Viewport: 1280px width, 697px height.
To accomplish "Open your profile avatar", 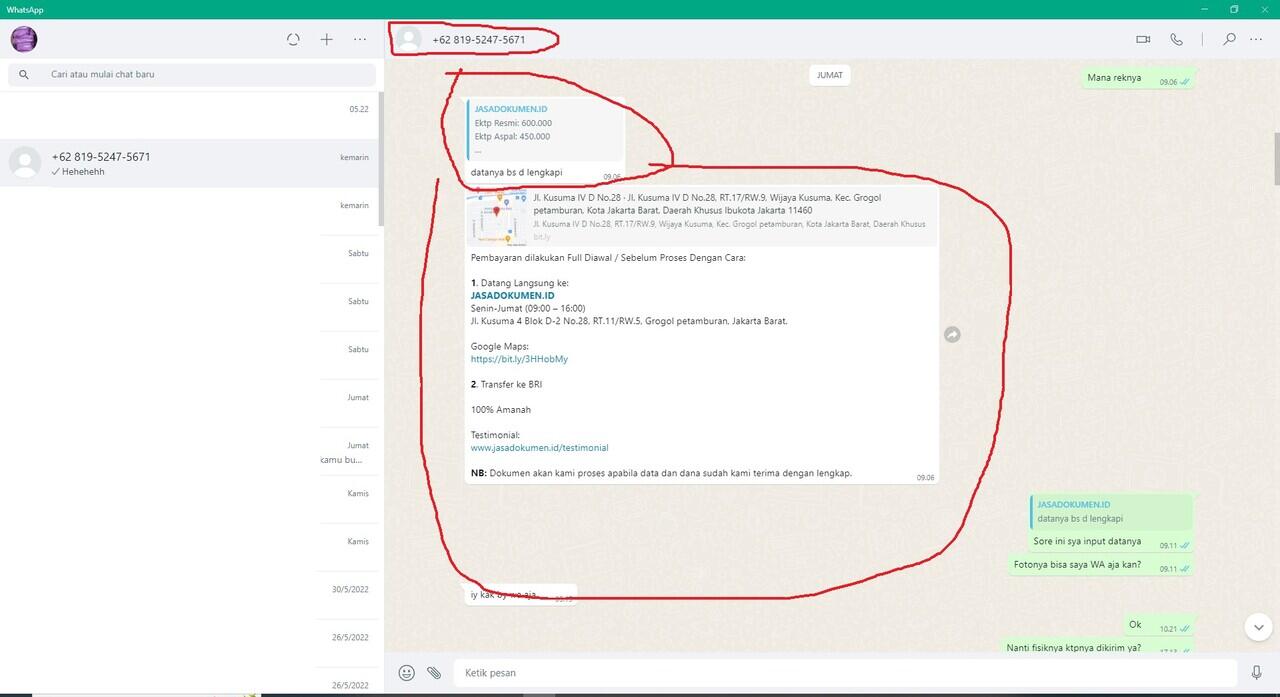I will pos(24,39).
